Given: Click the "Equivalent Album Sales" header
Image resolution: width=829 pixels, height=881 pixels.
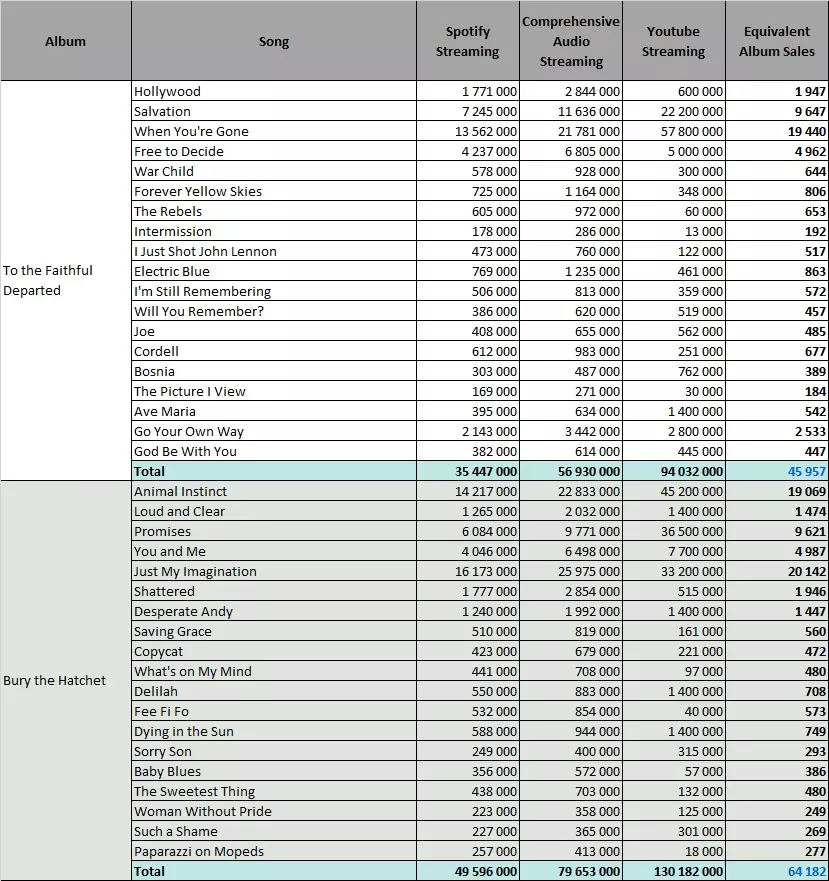Looking at the screenshot, I should (777, 41).
